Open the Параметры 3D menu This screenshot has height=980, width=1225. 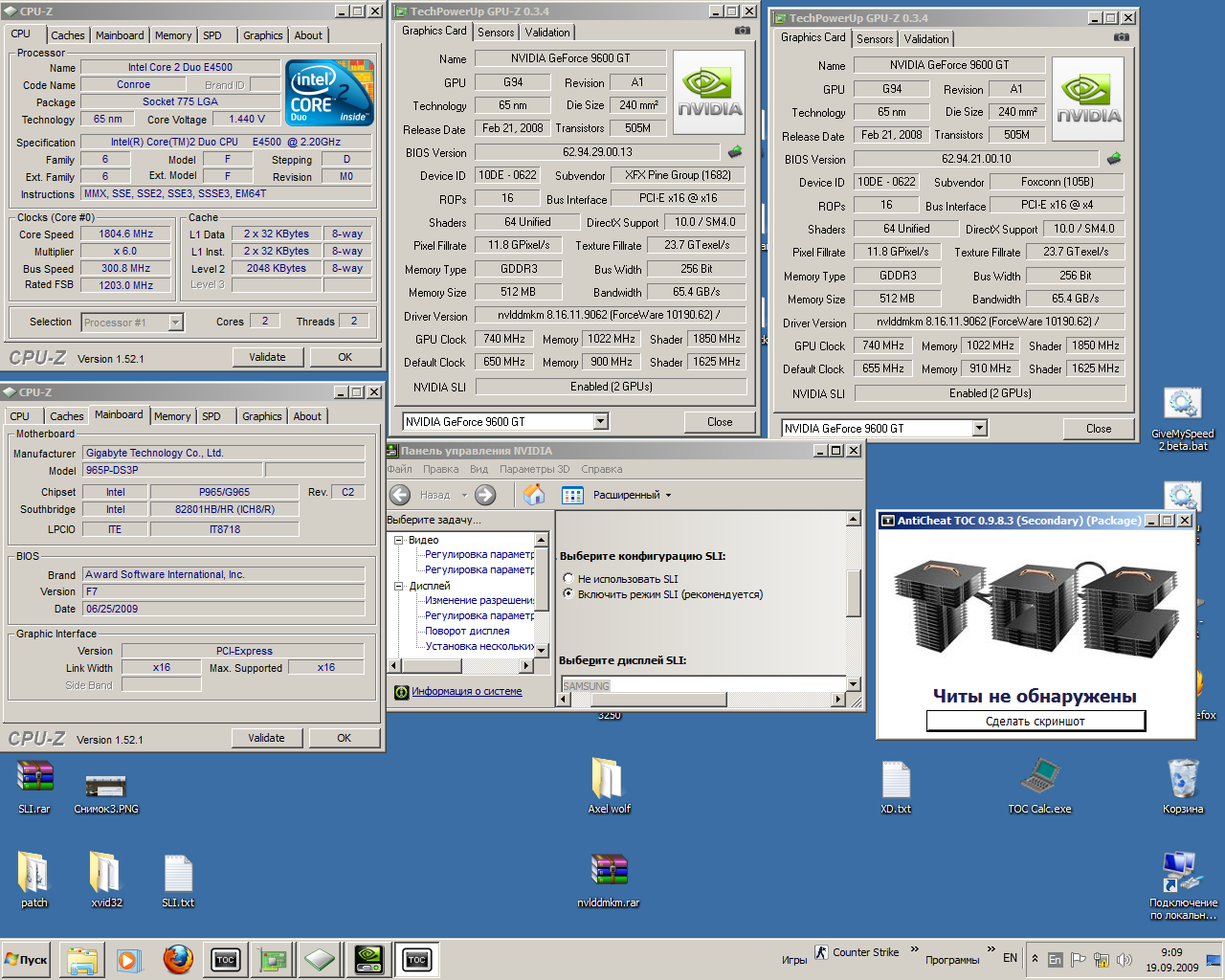point(534,469)
